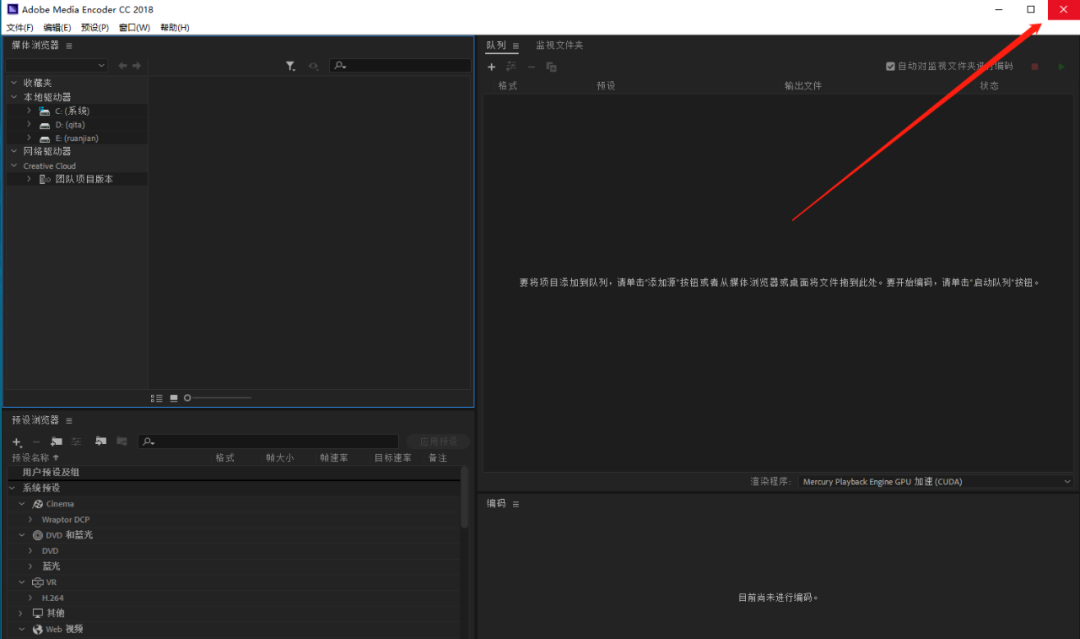Image resolution: width=1080 pixels, height=639 pixels.
Task: Click the back arrow in Media Browser
Action: click(x=122, y=65)
